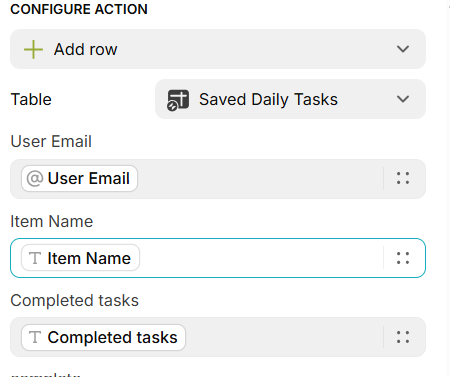
Task: Expand the Add row action dropdown
Action: [x=218, y=49]
